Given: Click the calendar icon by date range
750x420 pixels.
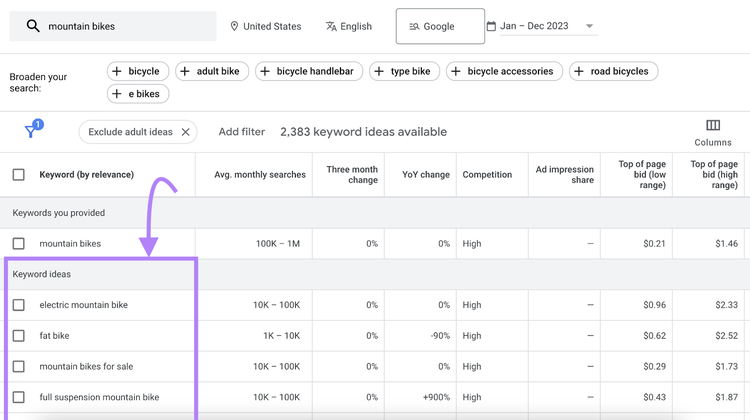Looking at the screenshot, I should (x=491, y=26).
